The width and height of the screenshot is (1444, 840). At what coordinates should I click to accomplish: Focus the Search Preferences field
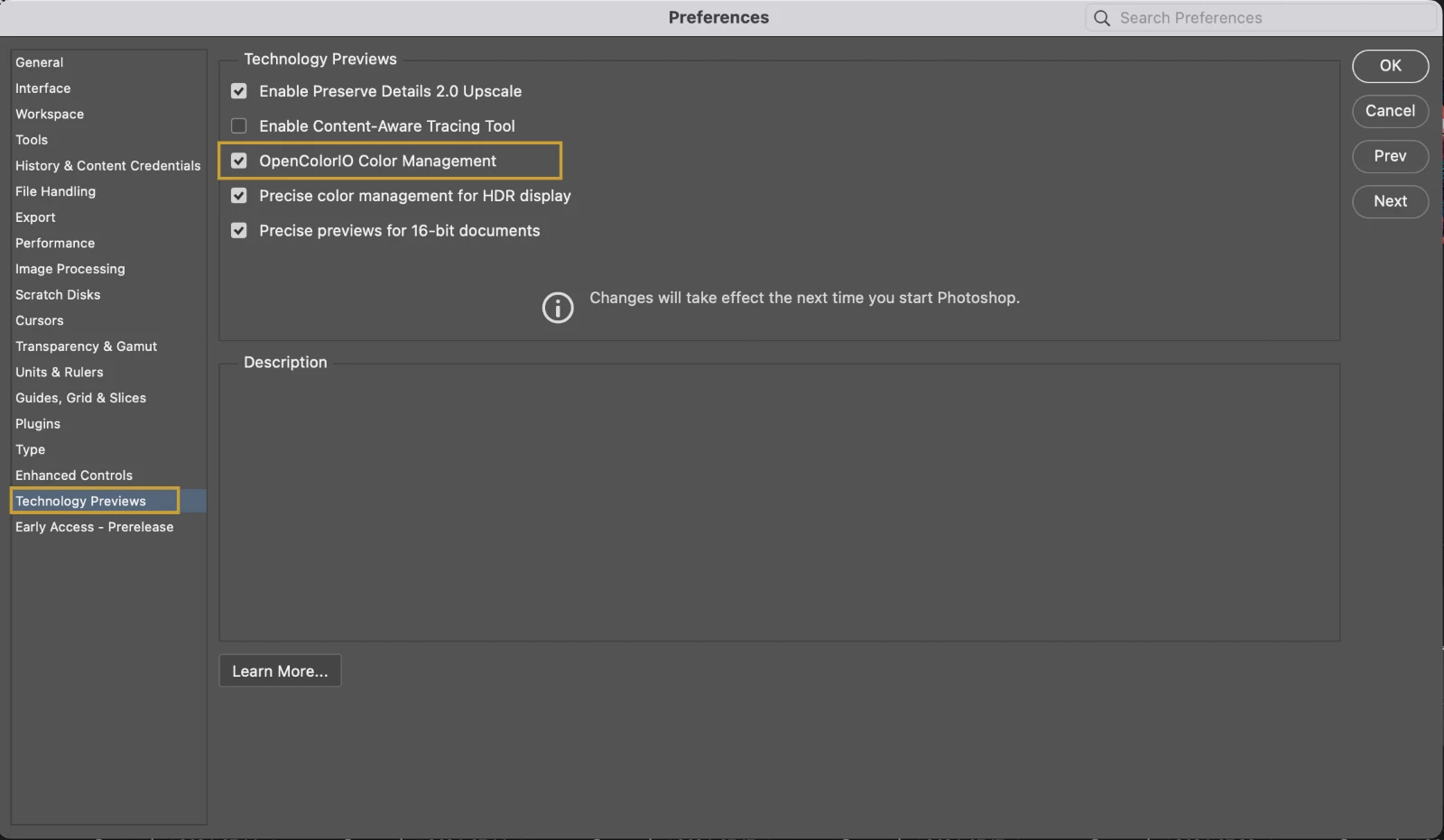[x=1261, y=18]
